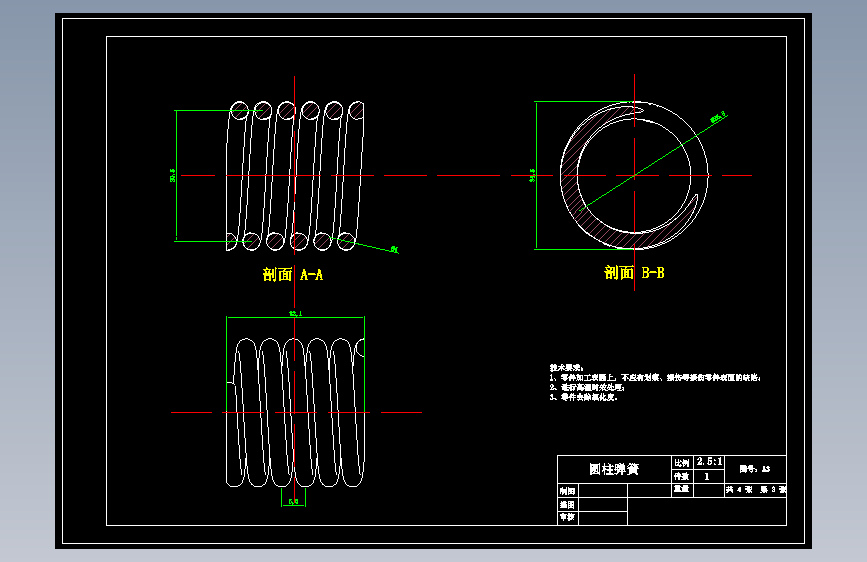This screenshot has height=562, width=867.
Task: Click the empty weight value cell
Action: click(x=708, y=490)
